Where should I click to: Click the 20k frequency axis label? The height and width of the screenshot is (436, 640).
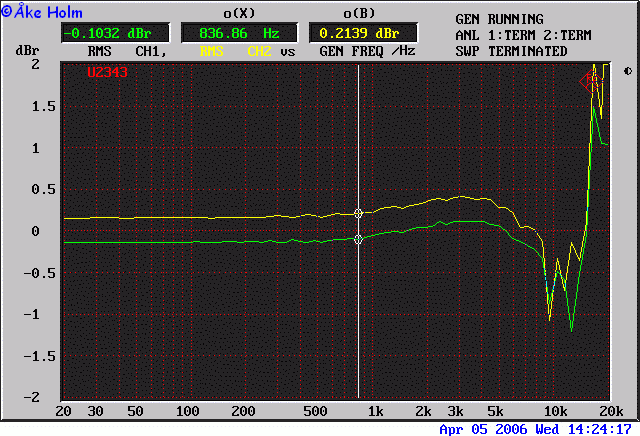tap(611, 411)
